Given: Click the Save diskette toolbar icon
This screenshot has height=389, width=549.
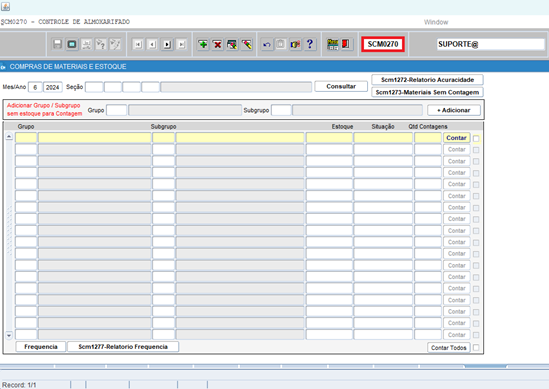Looking at the screenshot, I should coord(57,44).
